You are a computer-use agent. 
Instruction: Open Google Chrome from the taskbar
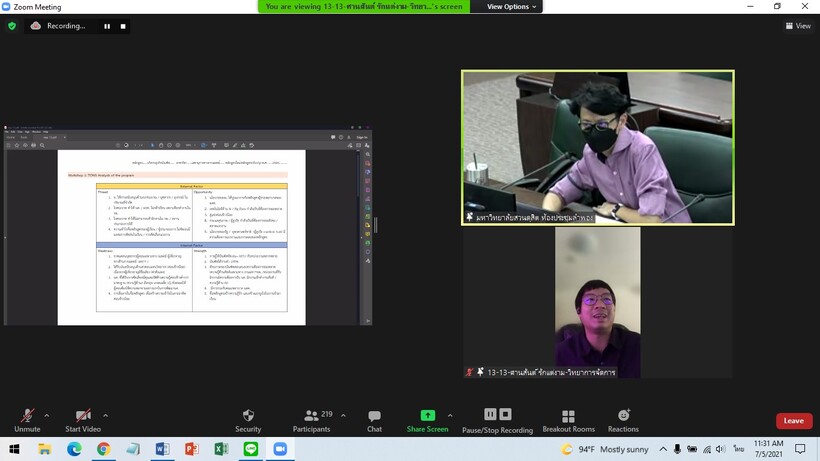[x=104, y=449]
